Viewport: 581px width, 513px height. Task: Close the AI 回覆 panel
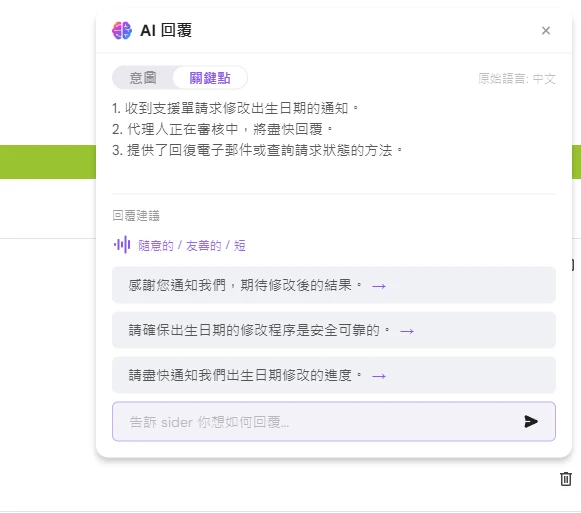(x=546, y=30)
